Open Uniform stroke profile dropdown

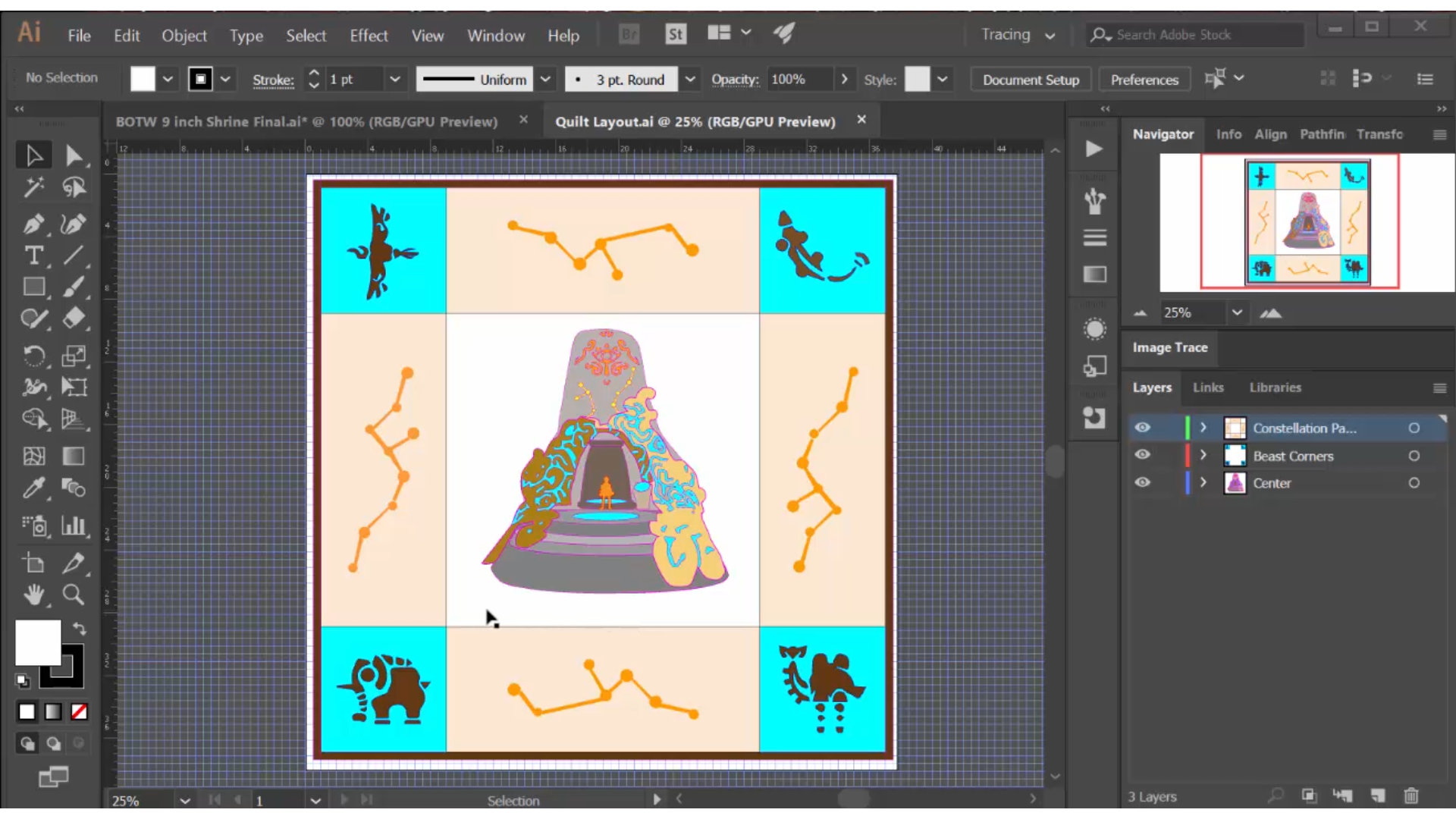(x=545, y=79)
